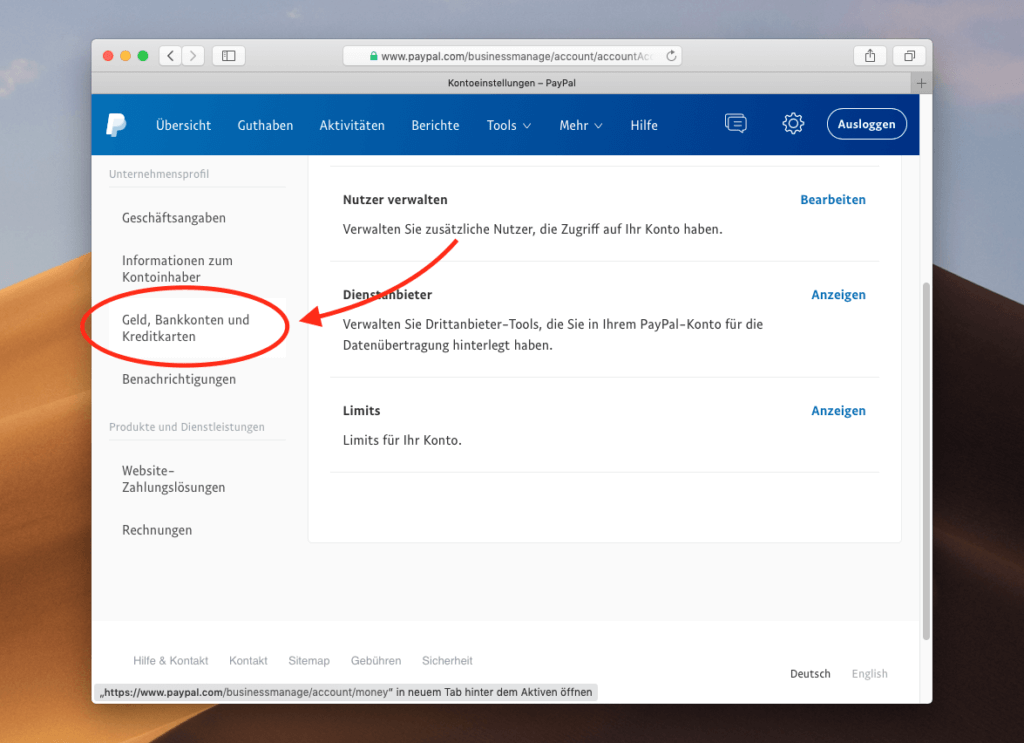Select Deutsch as the page language
Screen dimensions: 1024x743
pos(810,673)
